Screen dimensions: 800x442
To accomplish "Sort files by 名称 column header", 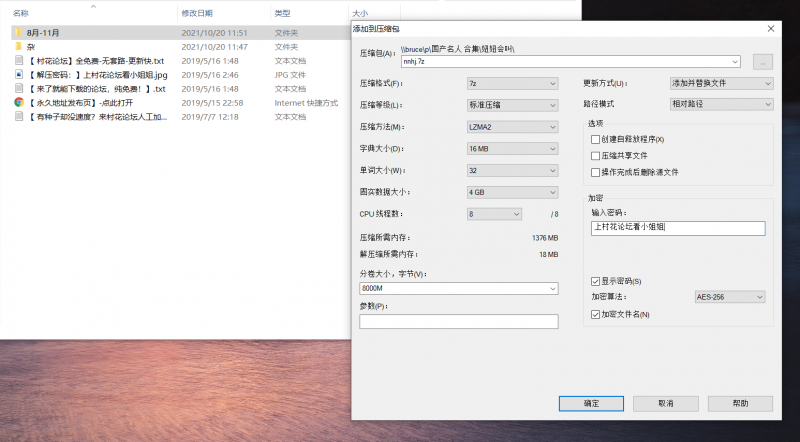I will (x=20, y=14).
